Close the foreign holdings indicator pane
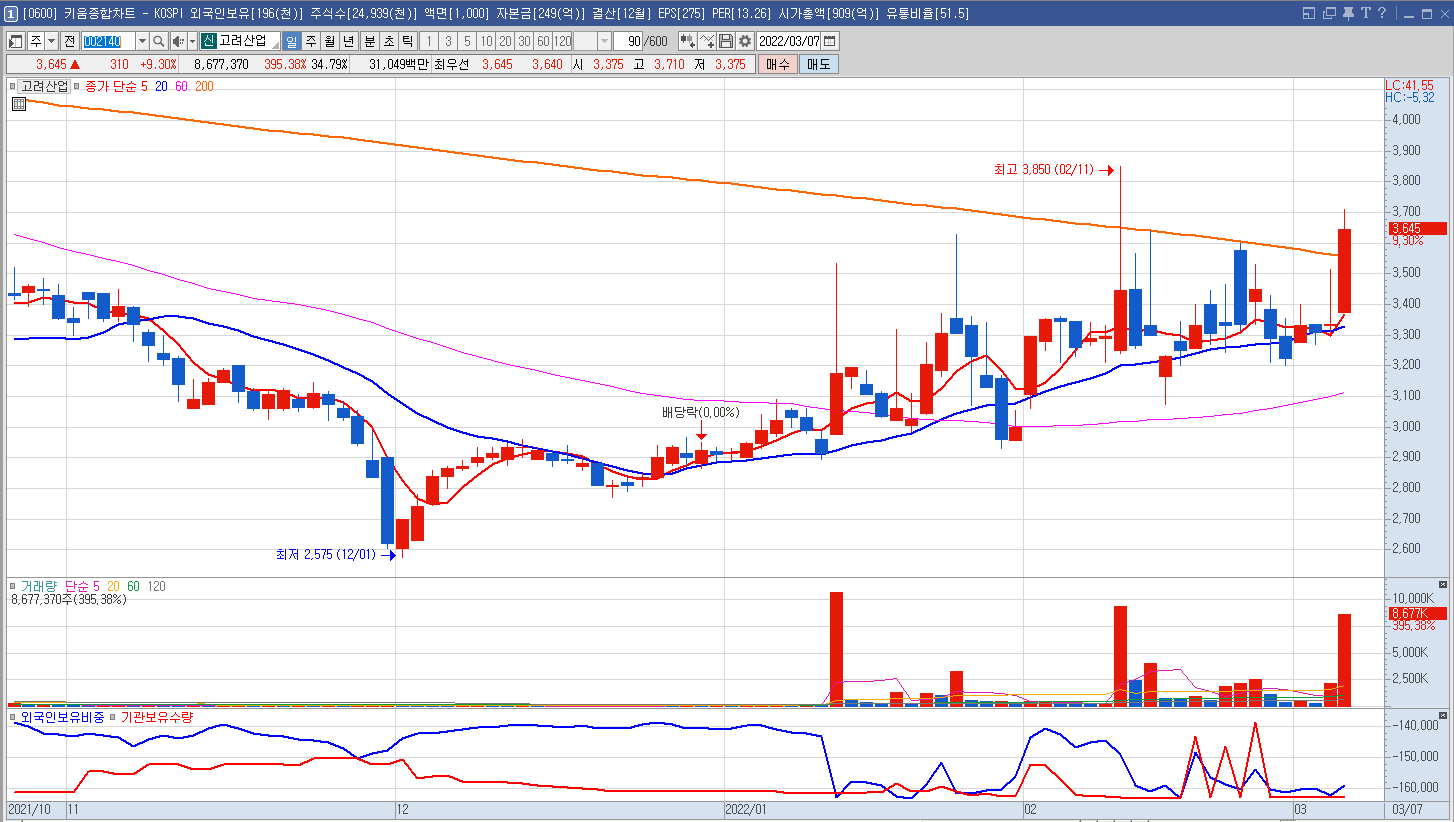 coord(1442,716)
